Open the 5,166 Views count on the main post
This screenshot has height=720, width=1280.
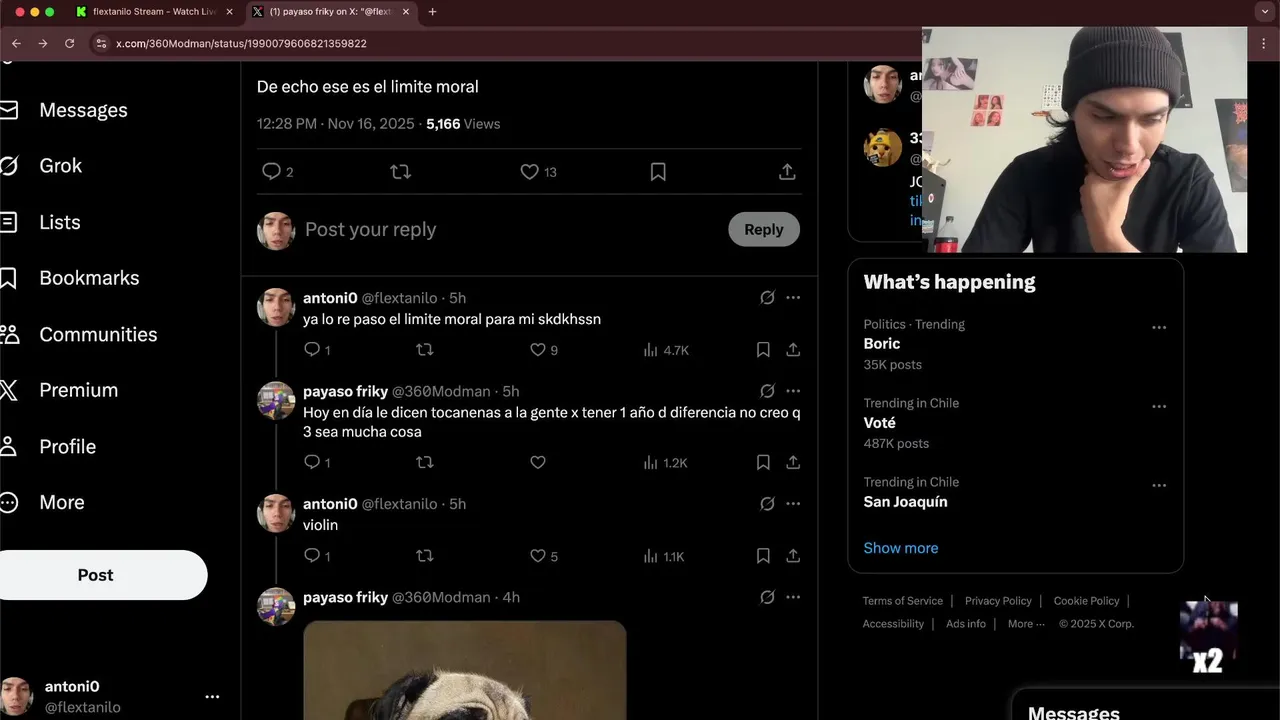click(x=463, y=124)
